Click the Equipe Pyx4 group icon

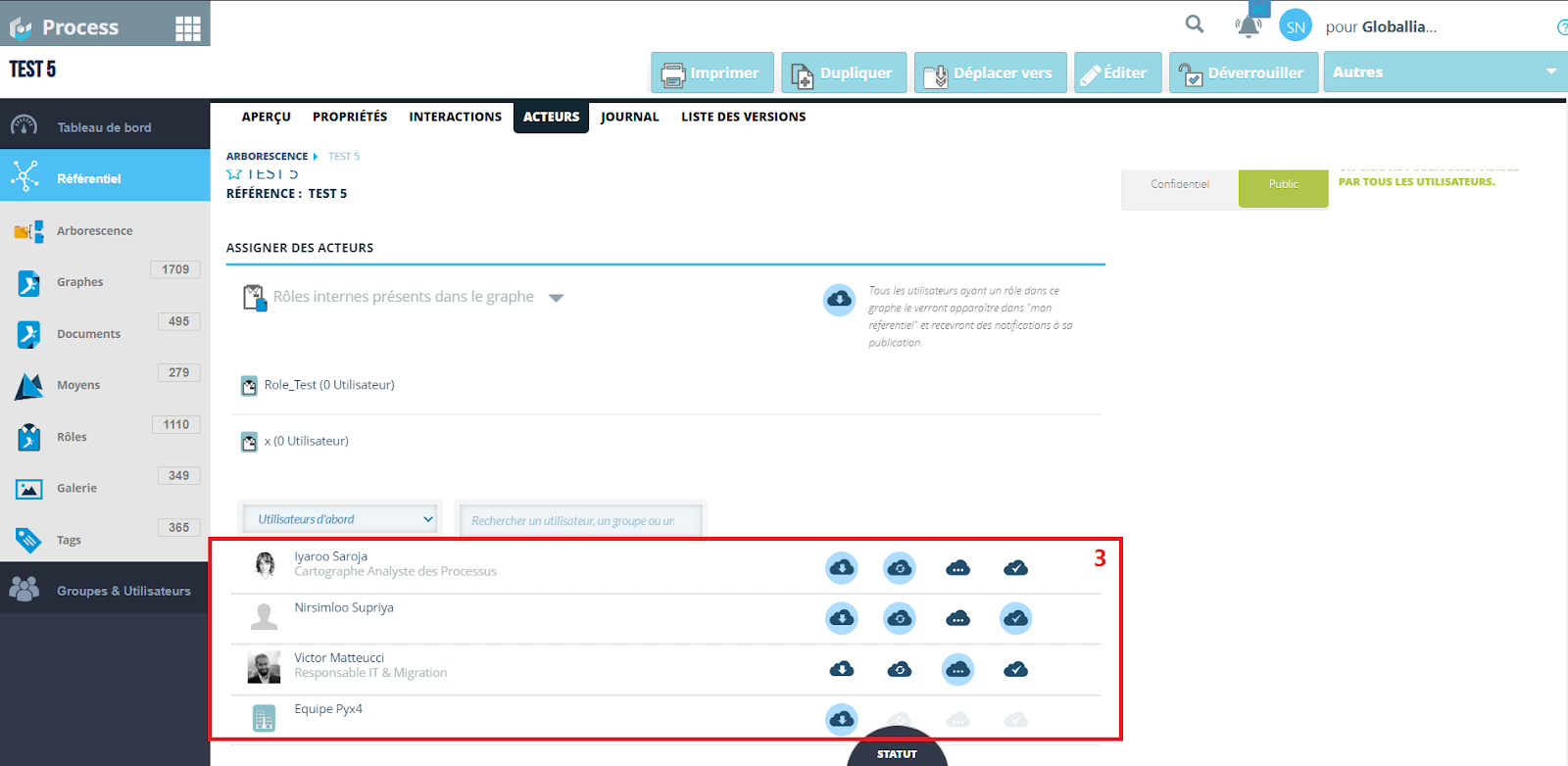point(265,718)
